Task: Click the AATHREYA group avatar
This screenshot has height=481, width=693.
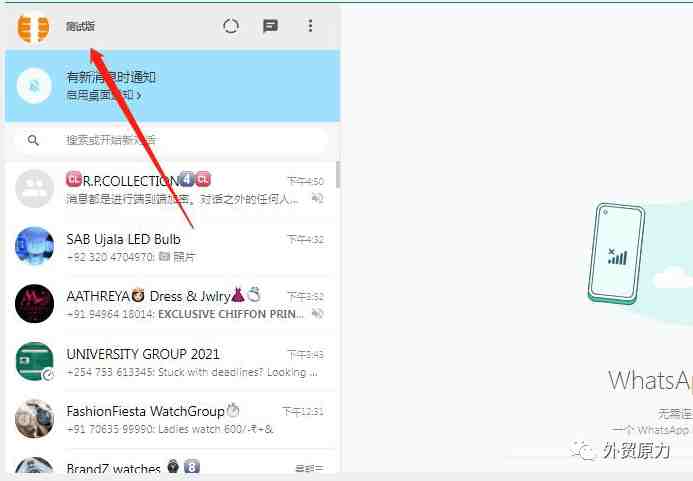Action: pyautogui.click(x=34, y=304)
